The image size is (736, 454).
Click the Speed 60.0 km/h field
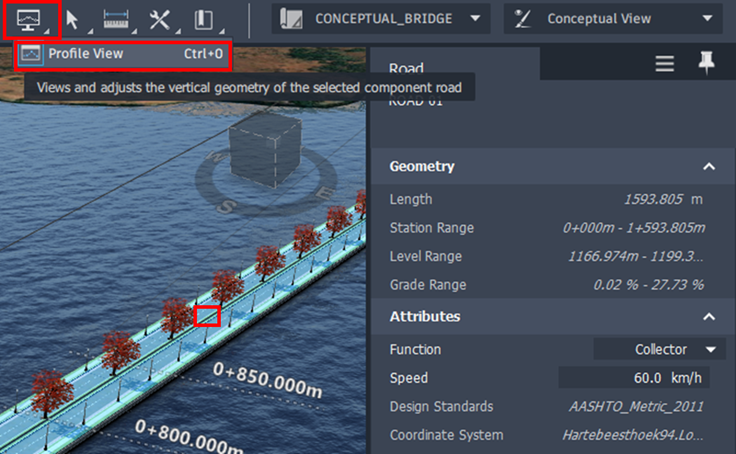click(634, 378)
